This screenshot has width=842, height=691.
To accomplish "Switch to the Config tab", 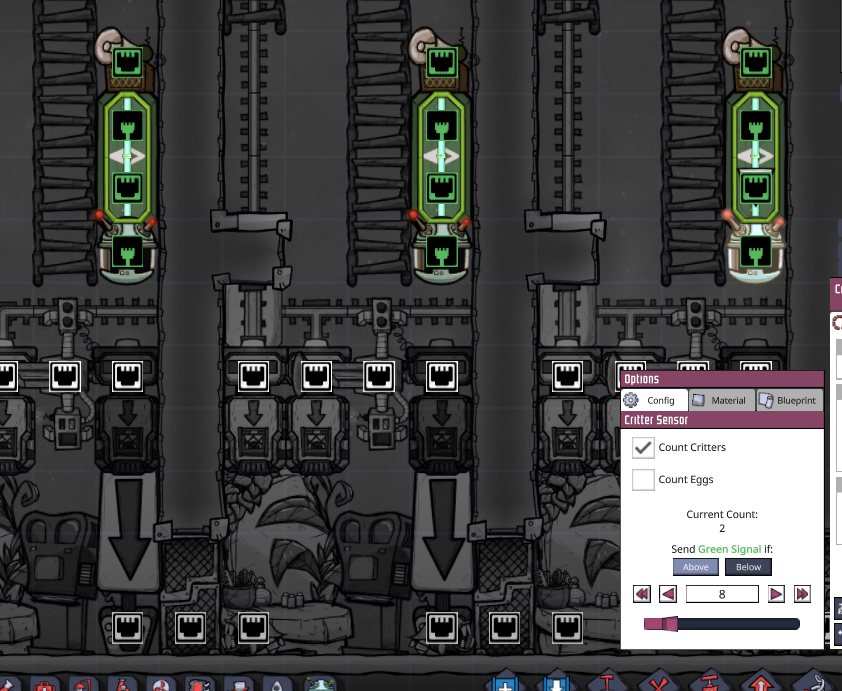I will pyautogui.click(x=654, y=401).
